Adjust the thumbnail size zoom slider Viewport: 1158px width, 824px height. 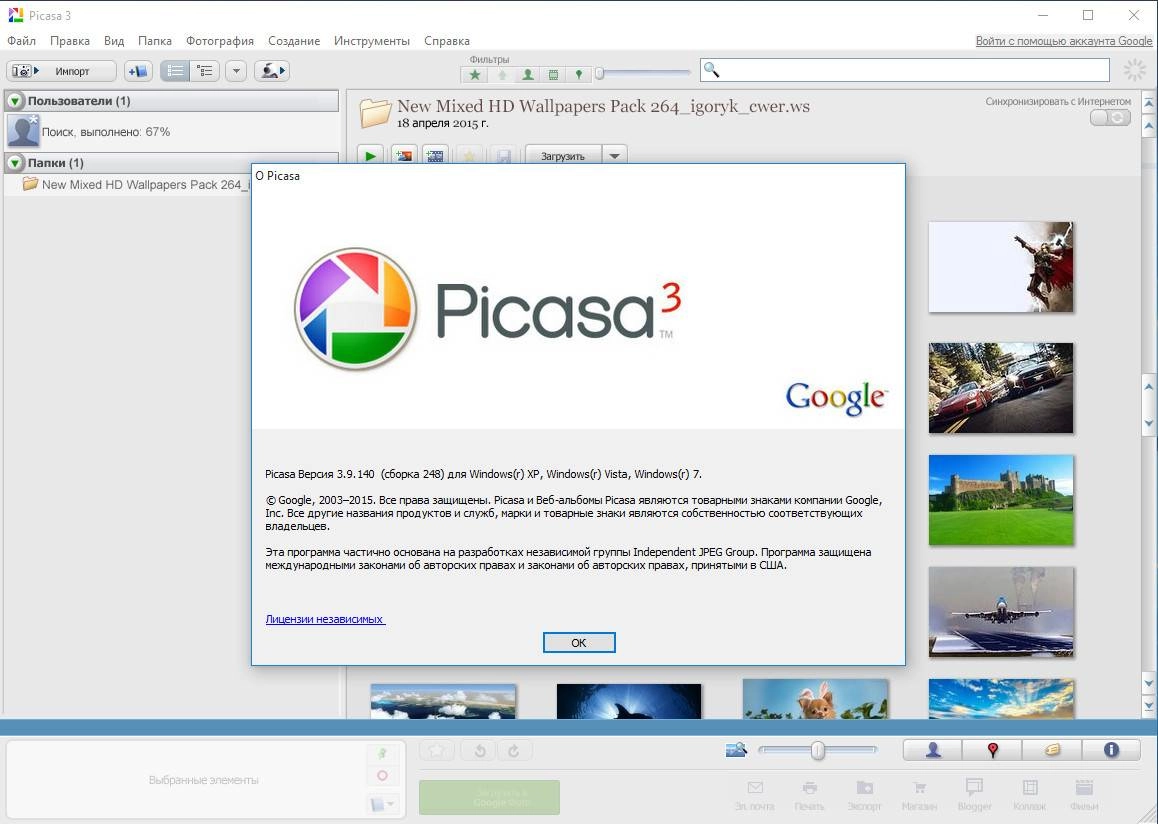click(817, 750)
